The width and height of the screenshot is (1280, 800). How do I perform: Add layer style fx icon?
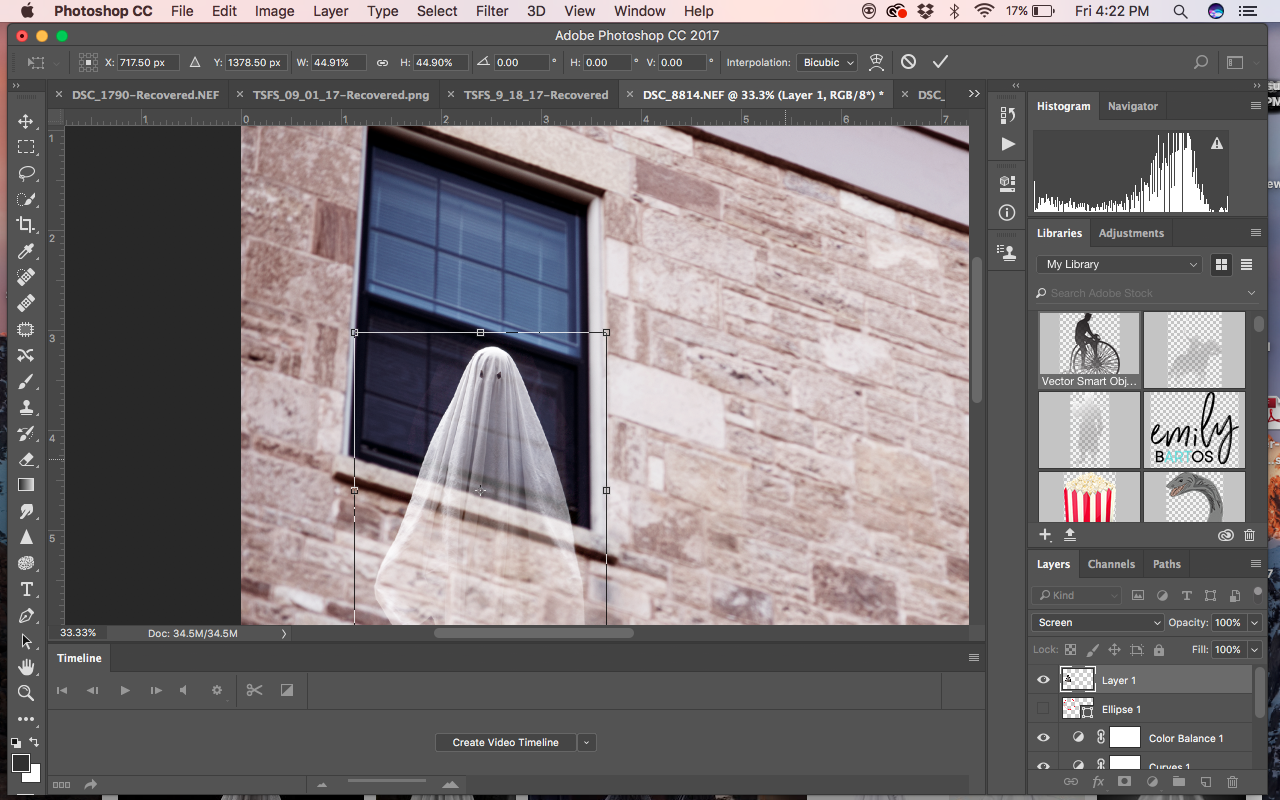(1098, 781)
